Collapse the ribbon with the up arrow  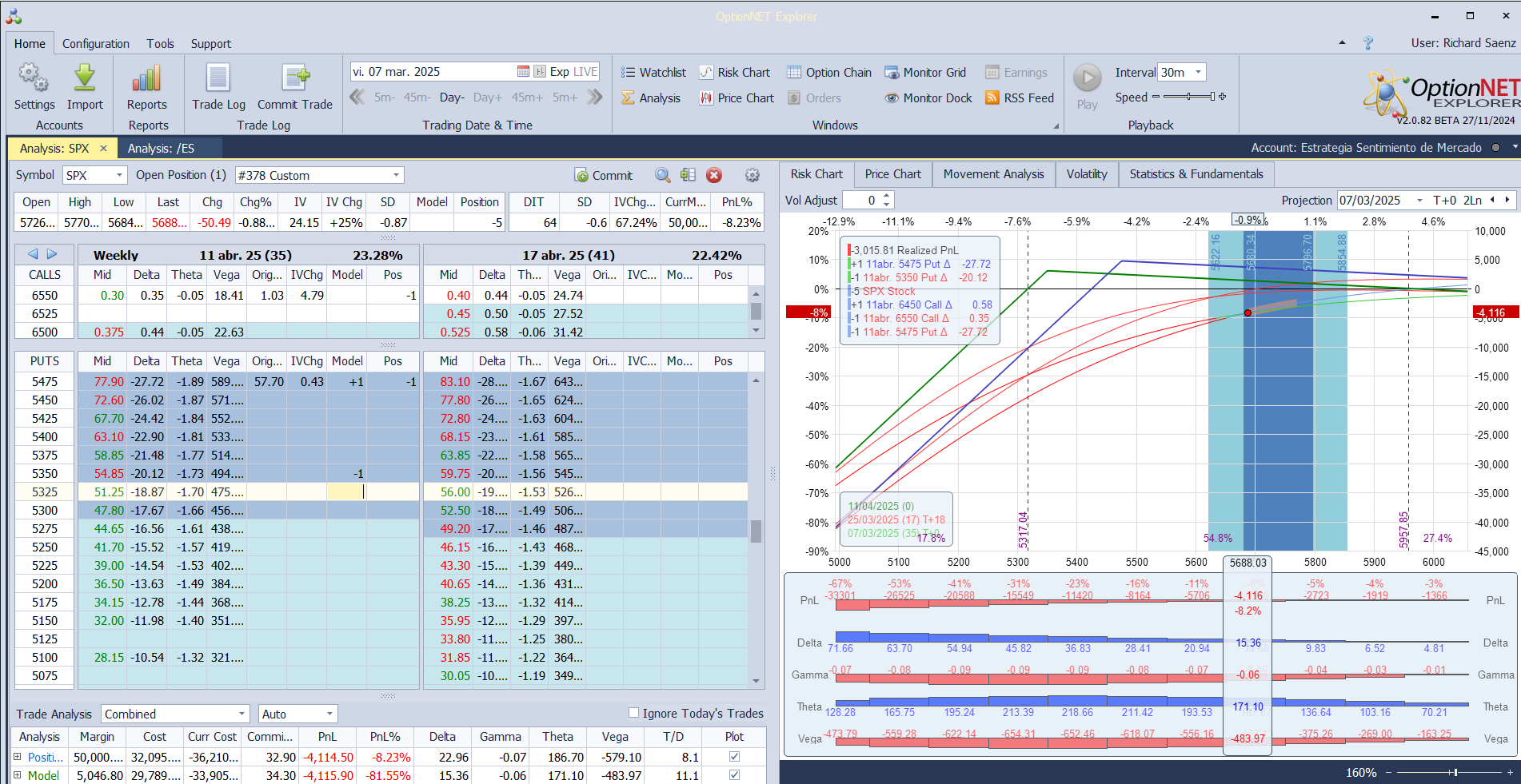[1342, 43]
